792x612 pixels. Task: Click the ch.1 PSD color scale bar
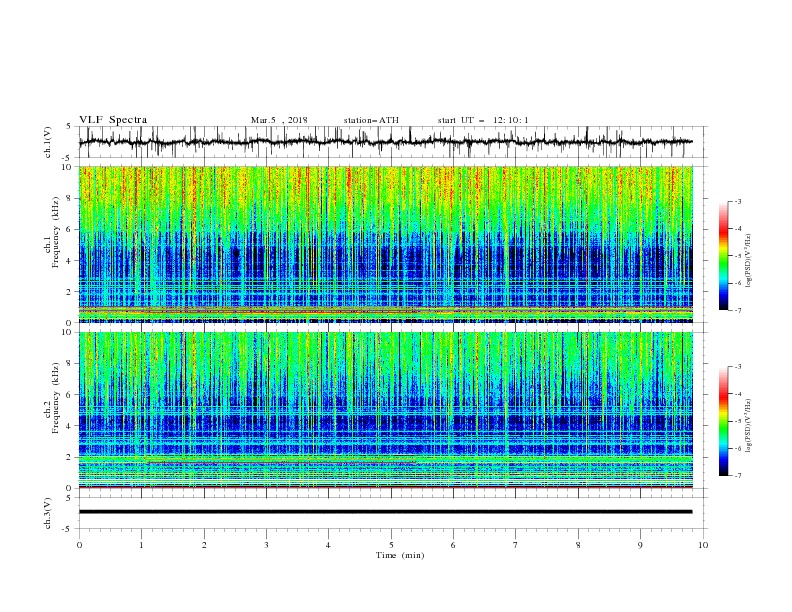coord(723,256)
